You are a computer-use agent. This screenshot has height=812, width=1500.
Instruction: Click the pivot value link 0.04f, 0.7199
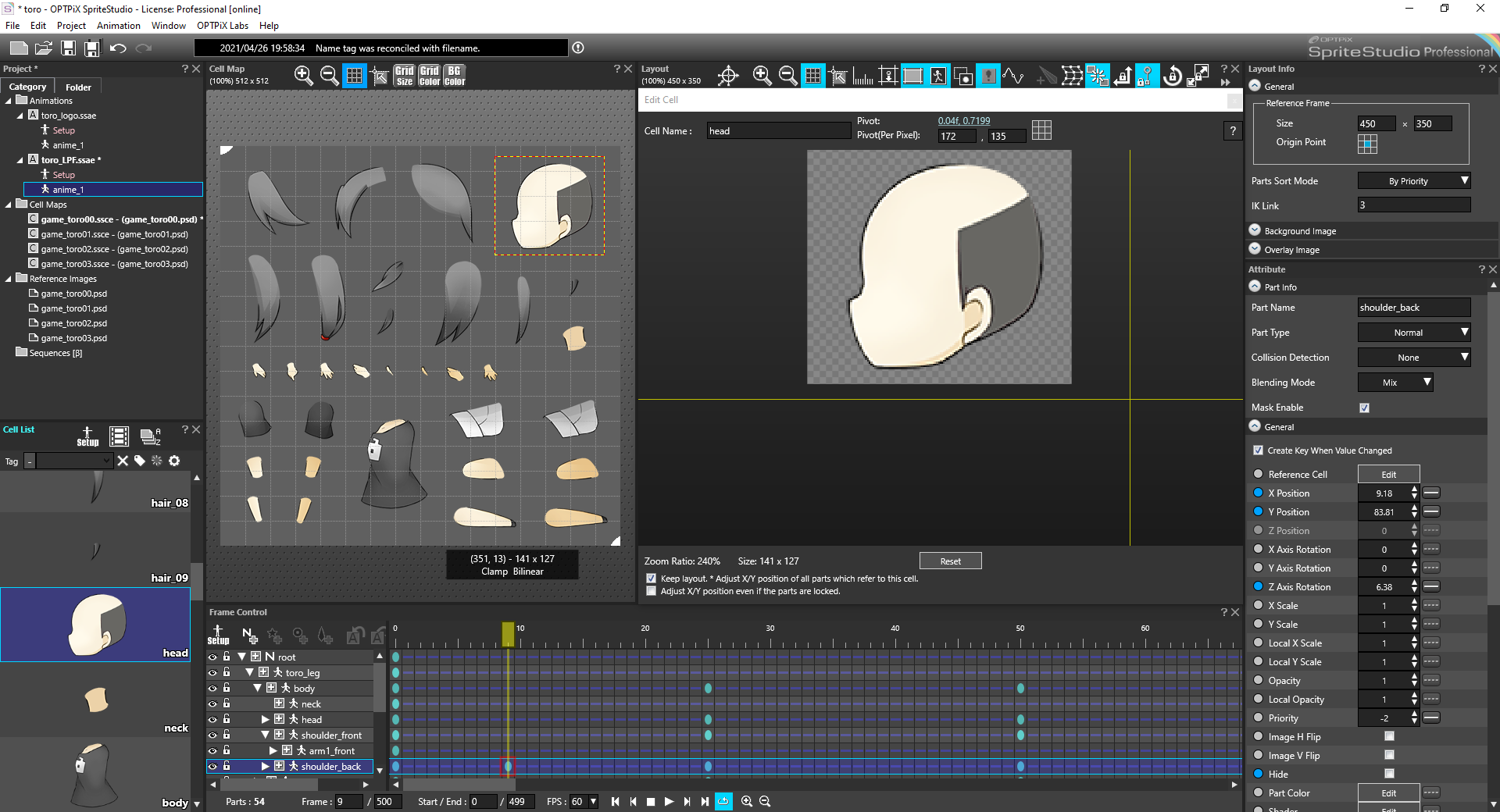(x=964, y=121)
